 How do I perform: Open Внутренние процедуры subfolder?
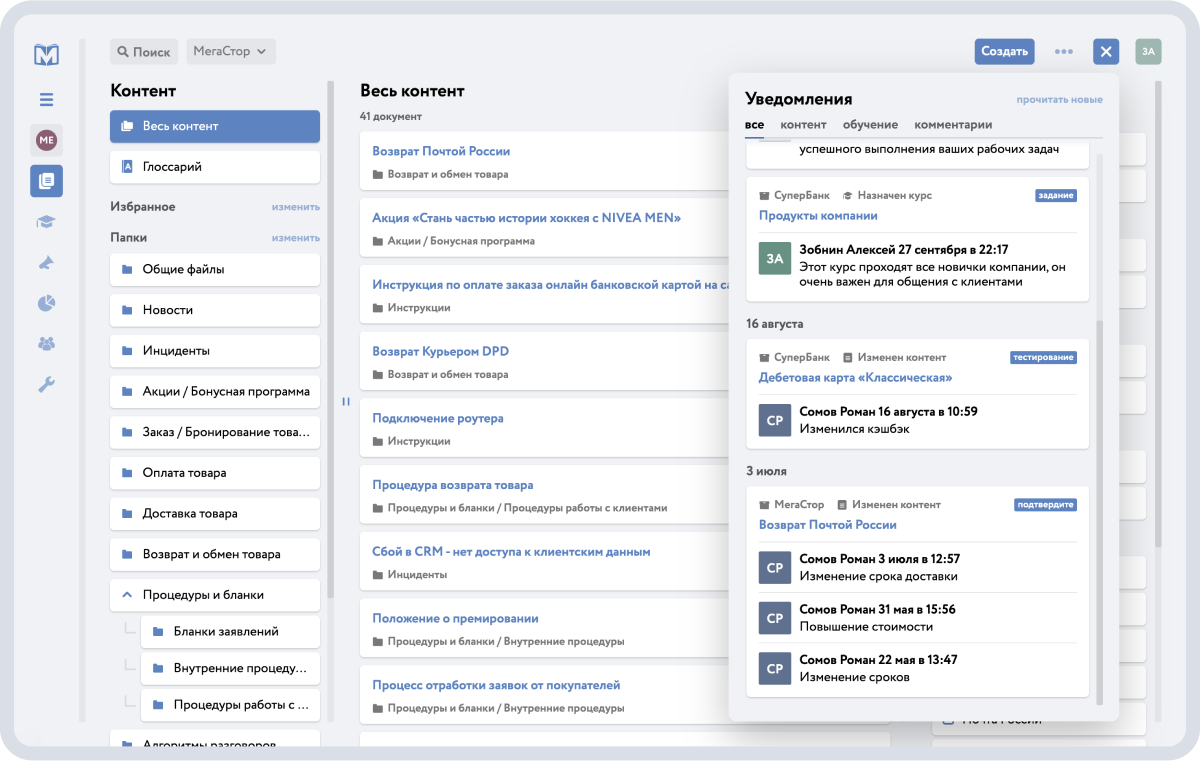(230, 668)
